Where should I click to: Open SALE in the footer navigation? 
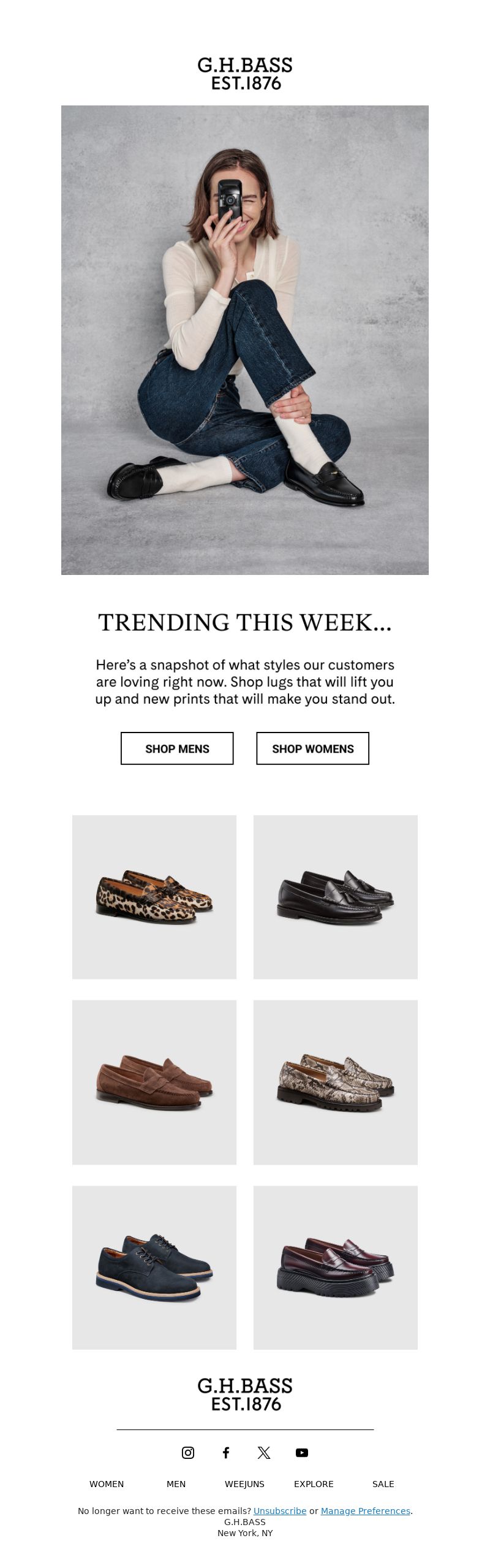[383, 1483]
